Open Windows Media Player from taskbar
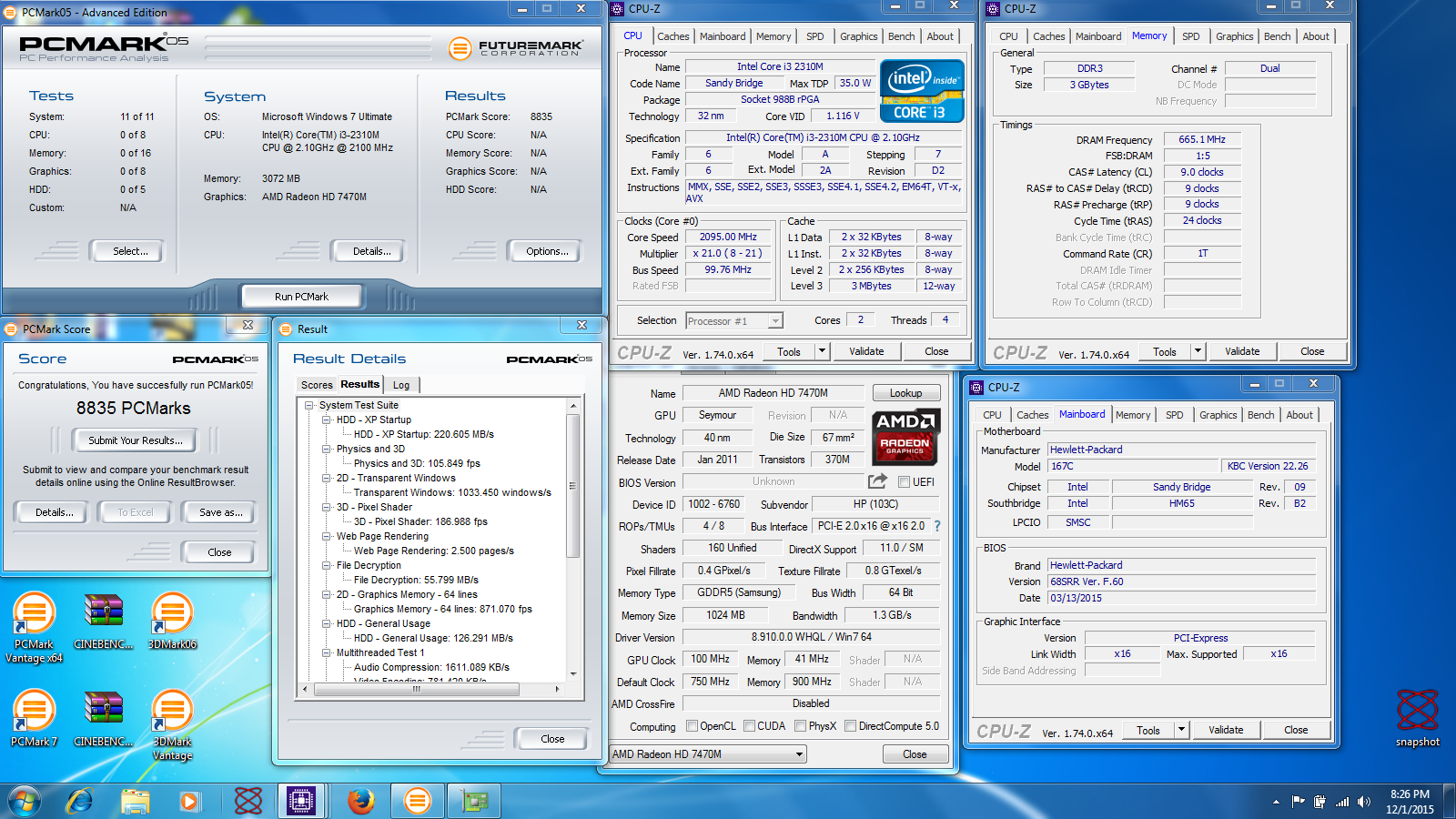The height and width of the screenshot is (819, 1456). 189,801
